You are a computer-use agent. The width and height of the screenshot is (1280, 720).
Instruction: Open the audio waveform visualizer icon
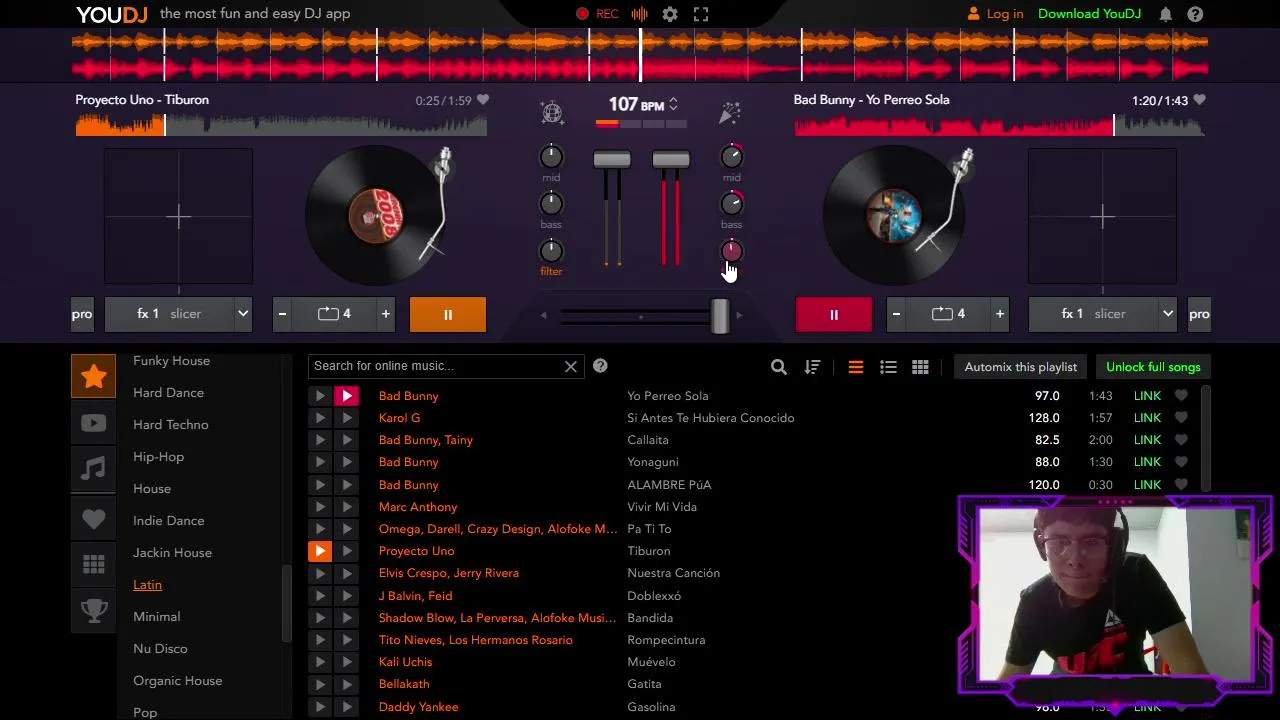tap(640, 14)
